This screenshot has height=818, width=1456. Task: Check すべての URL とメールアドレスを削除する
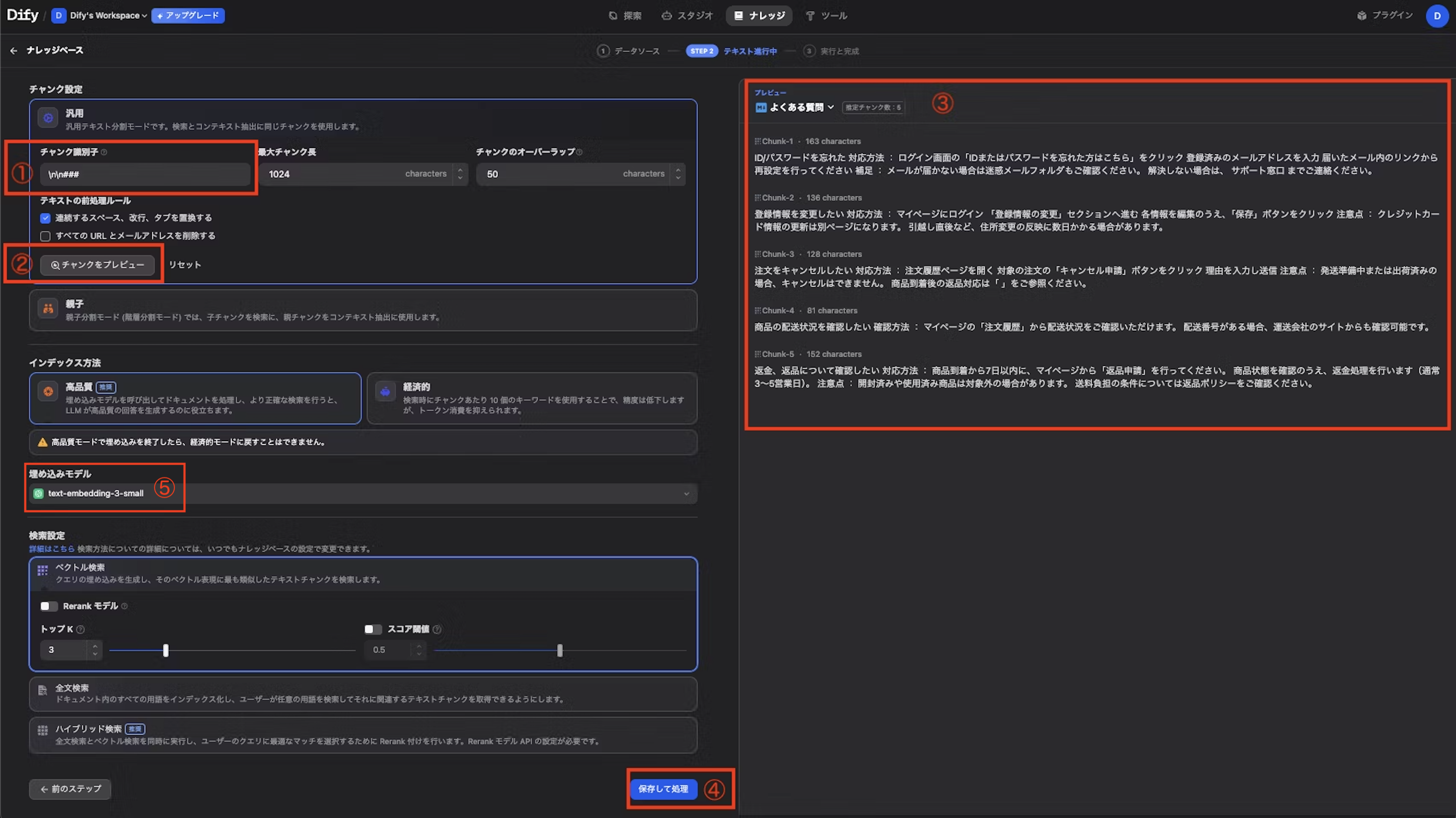pyautogui.click(x=45, y=236)
